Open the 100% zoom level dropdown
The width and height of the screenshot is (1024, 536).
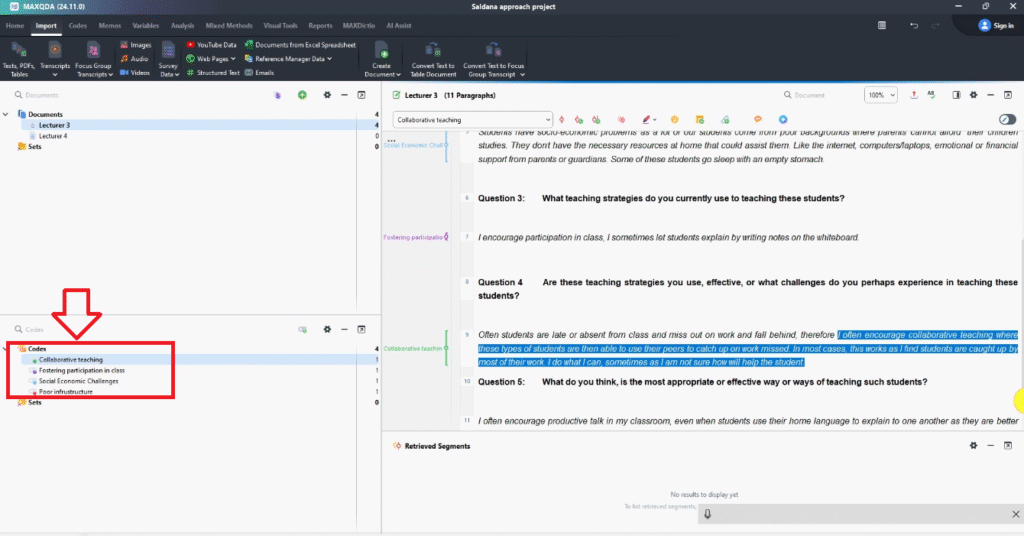pyautogui.click(x=880, y=95)
